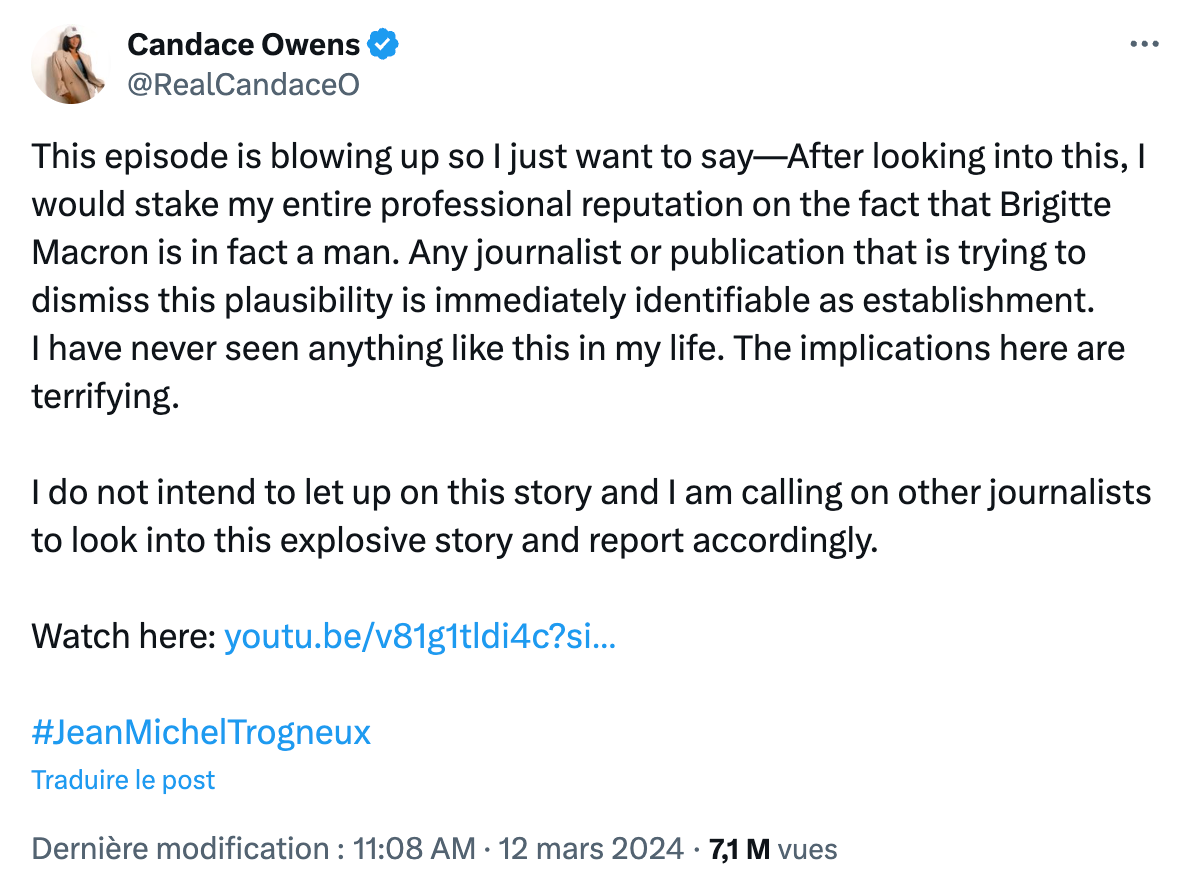Viewport: 1194px width, 882px height.
Task: Open the Candace Owens display name
Action: 243,44
